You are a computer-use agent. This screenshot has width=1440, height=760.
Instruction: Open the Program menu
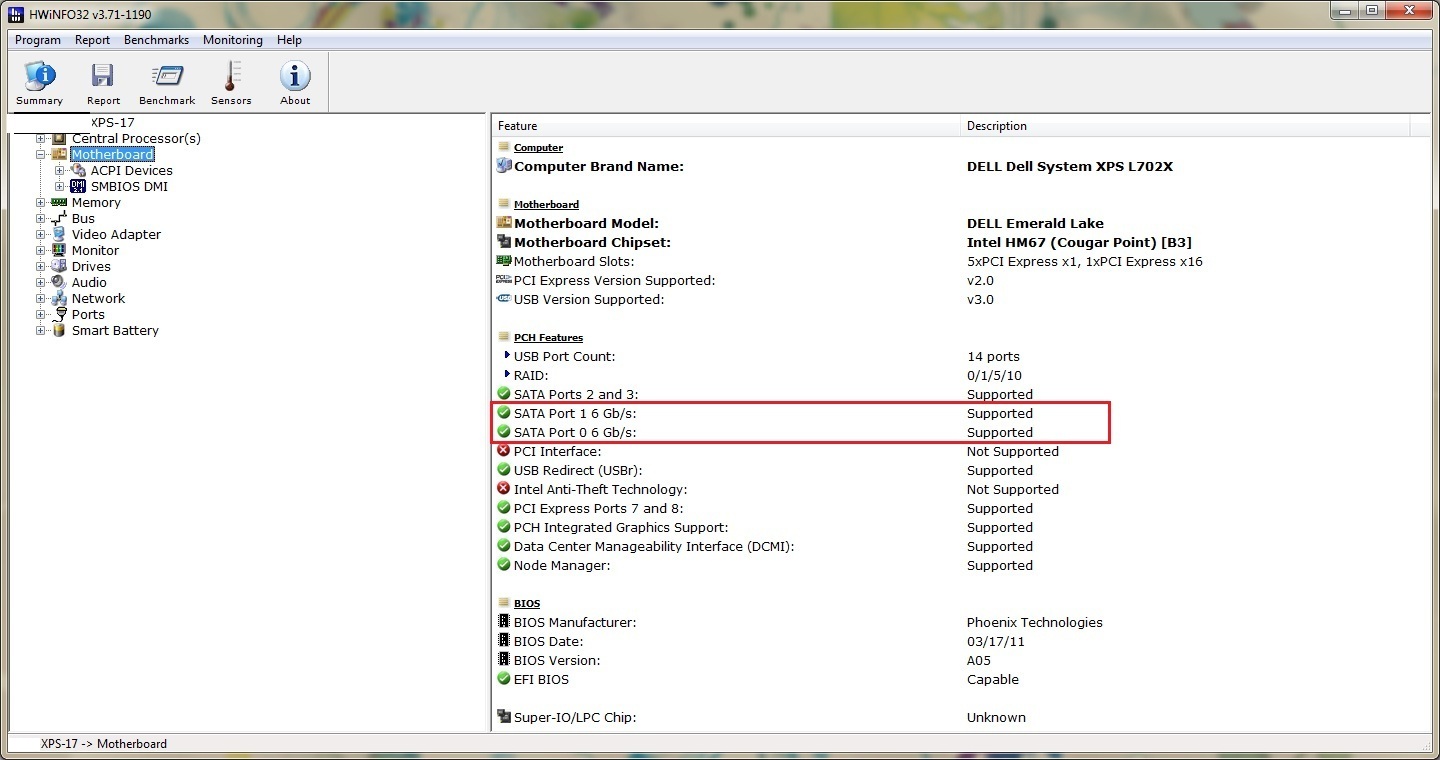point(38,40)
